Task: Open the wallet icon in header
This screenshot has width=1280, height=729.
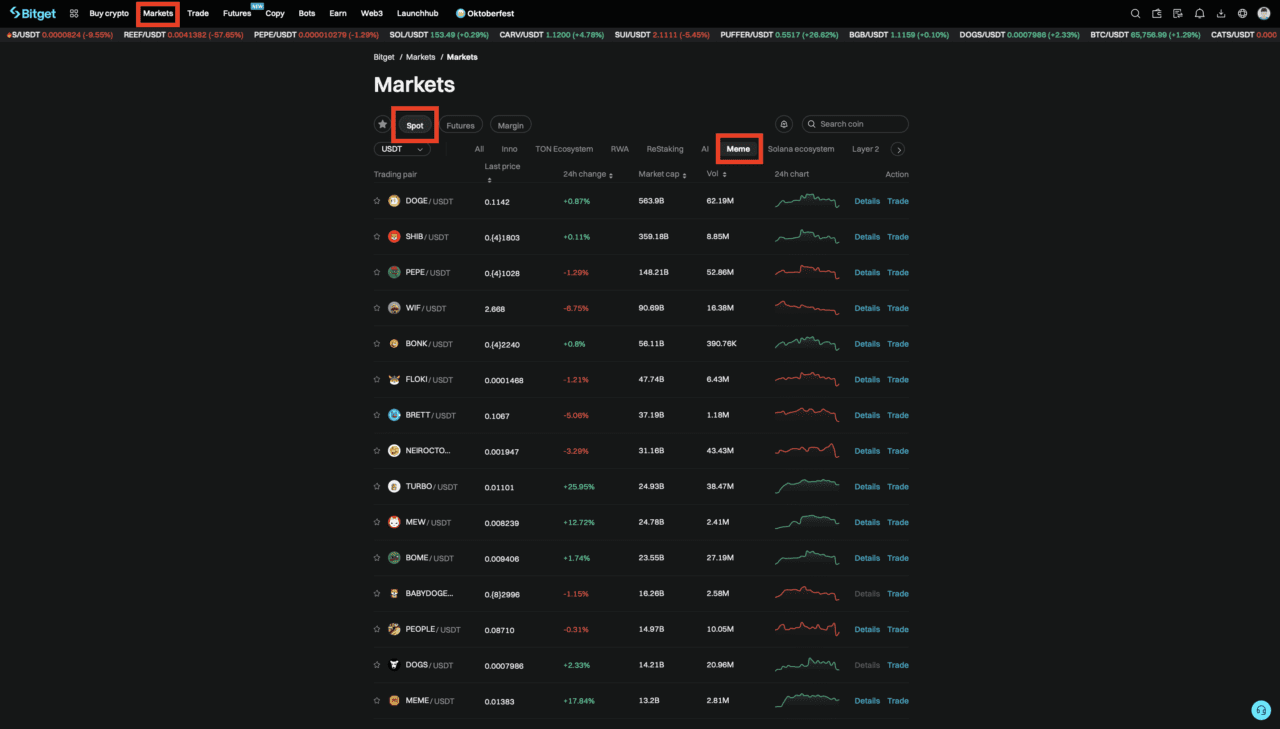Action: [1157, 14]
